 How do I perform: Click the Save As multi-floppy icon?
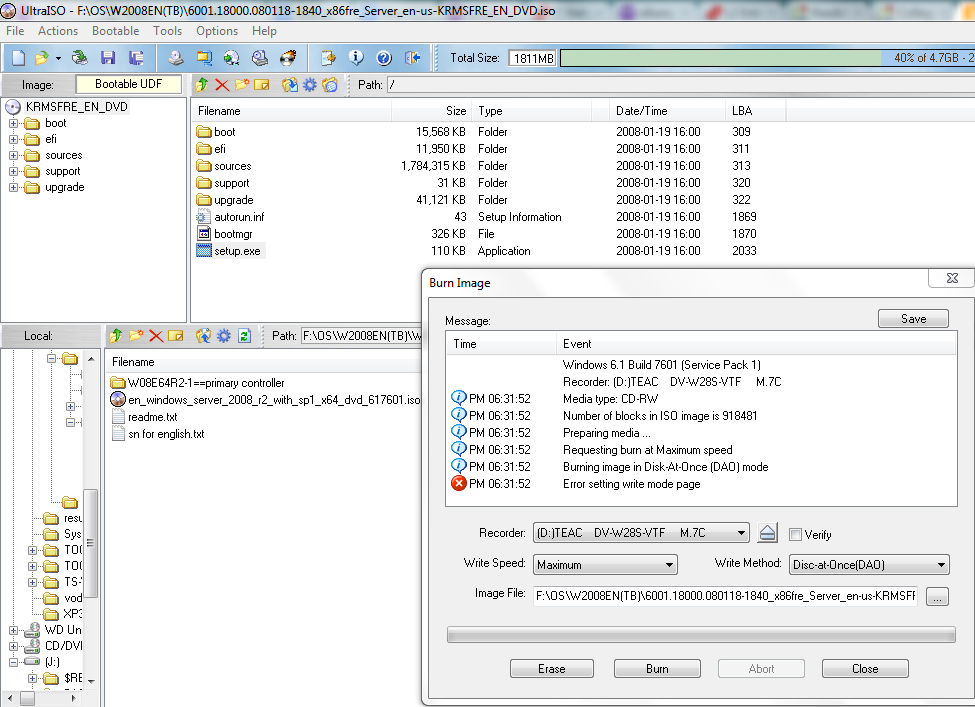[x=136, y=58]
